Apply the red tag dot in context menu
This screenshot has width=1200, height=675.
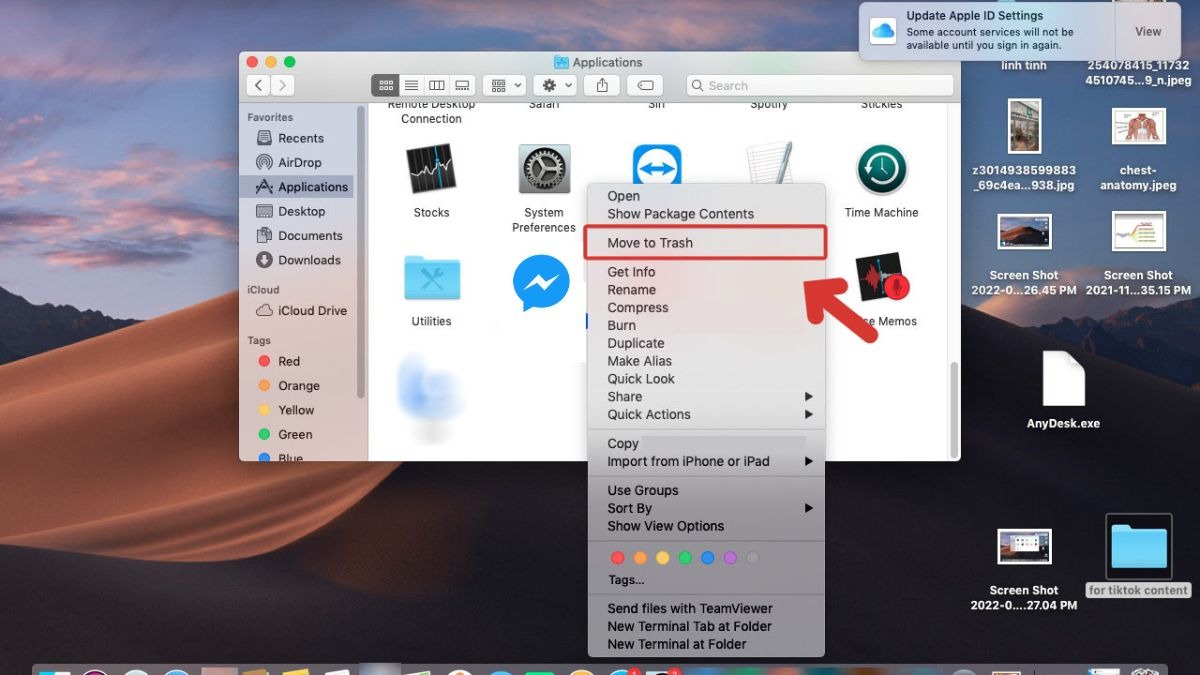click(617, 558)
